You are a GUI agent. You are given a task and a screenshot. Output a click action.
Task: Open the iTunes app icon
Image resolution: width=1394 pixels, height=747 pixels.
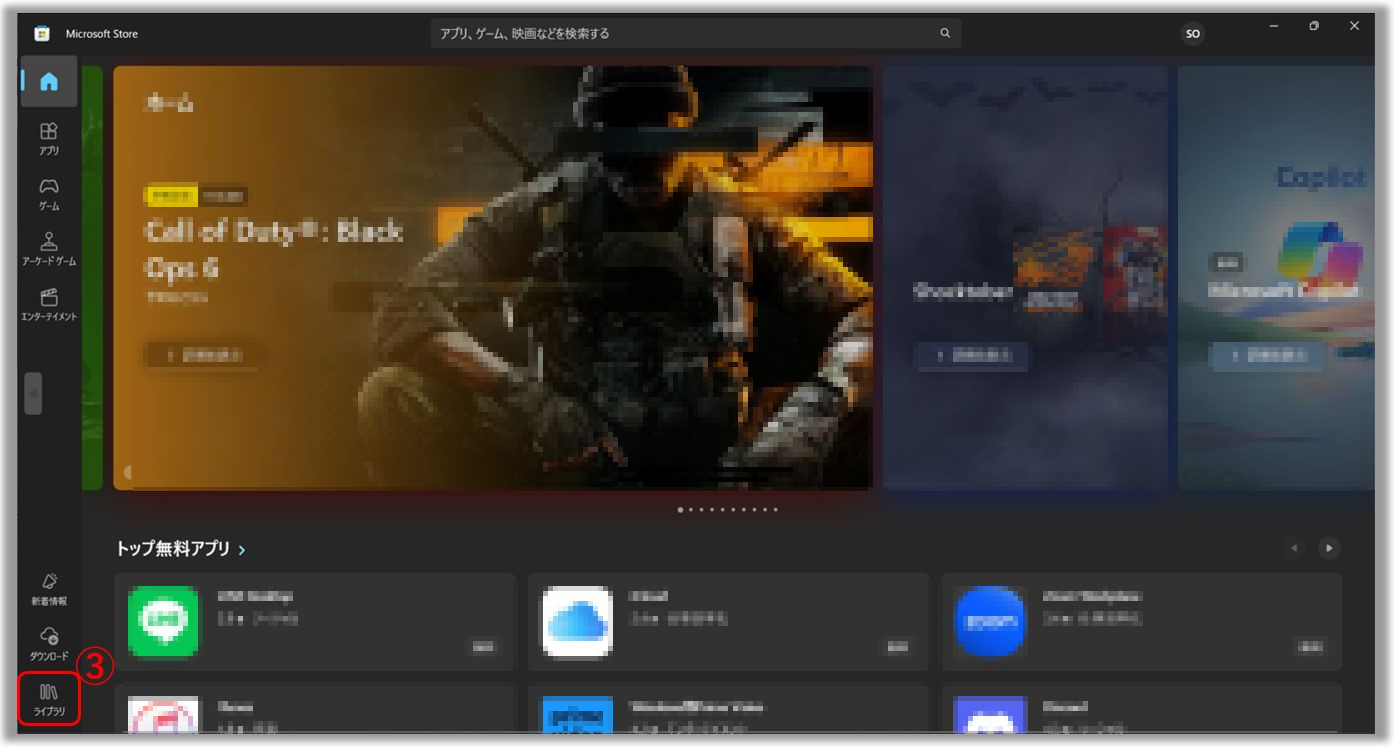(x=163, y=715)
